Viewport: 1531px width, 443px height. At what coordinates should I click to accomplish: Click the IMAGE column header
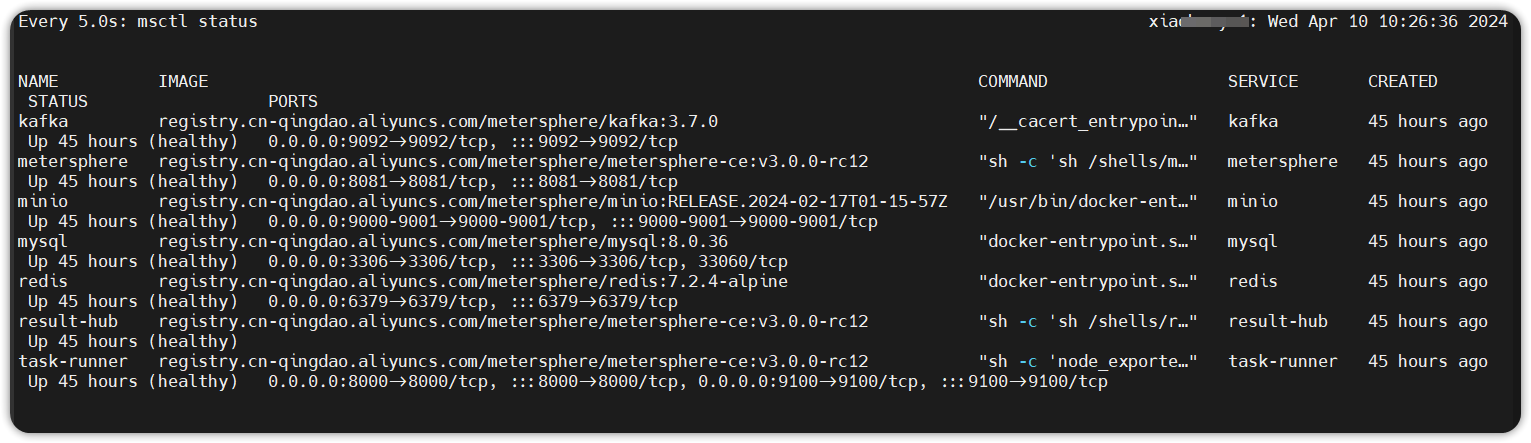tap(183, 82)
